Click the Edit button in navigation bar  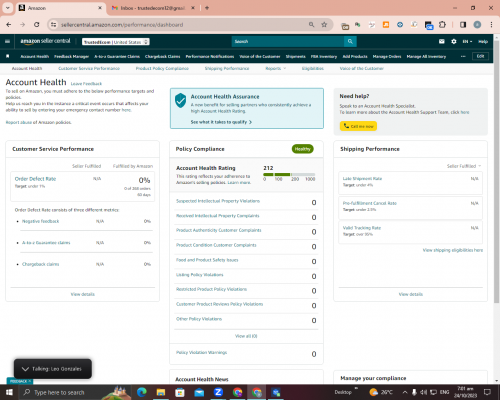point(480,56)
